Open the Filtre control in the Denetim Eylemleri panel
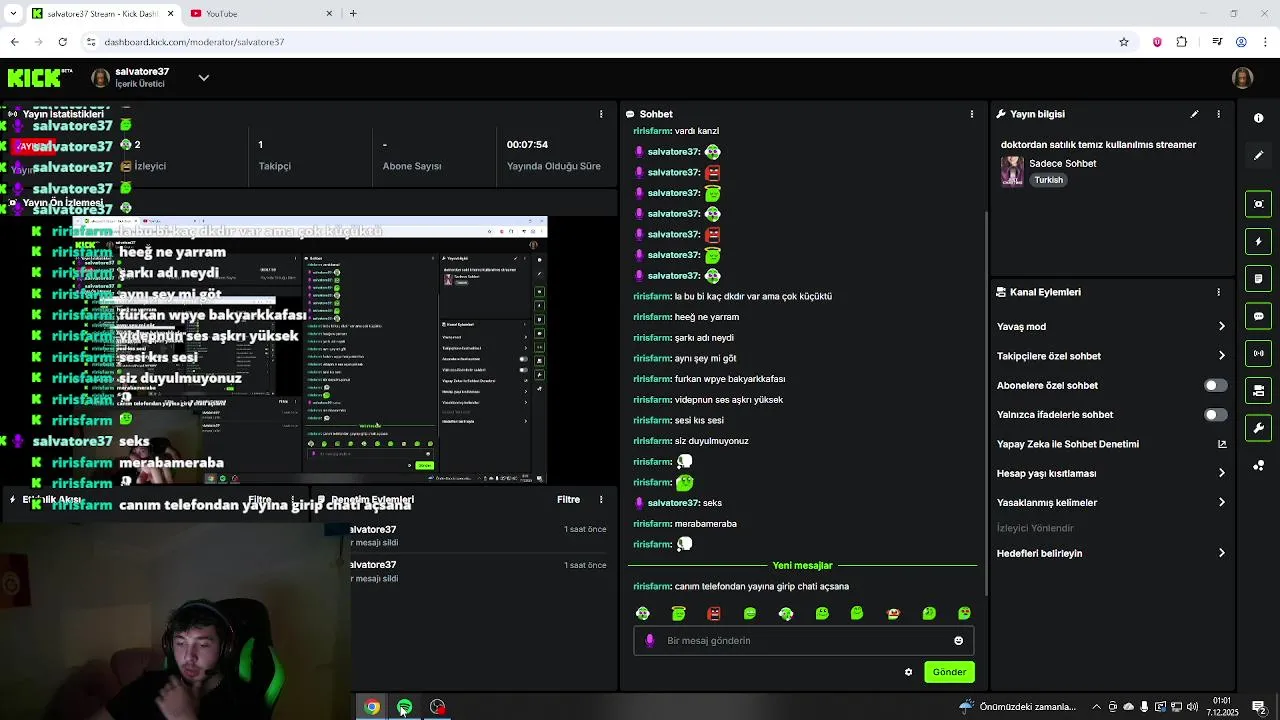The width and height of the screenshot is (1280, 720). coord(568,499)
